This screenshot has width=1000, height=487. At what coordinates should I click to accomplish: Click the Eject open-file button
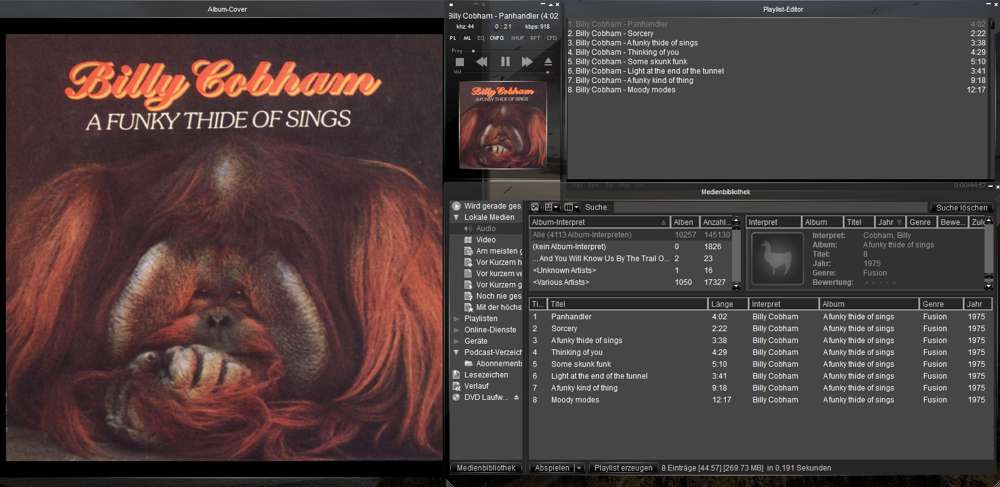tap(548, 62)
